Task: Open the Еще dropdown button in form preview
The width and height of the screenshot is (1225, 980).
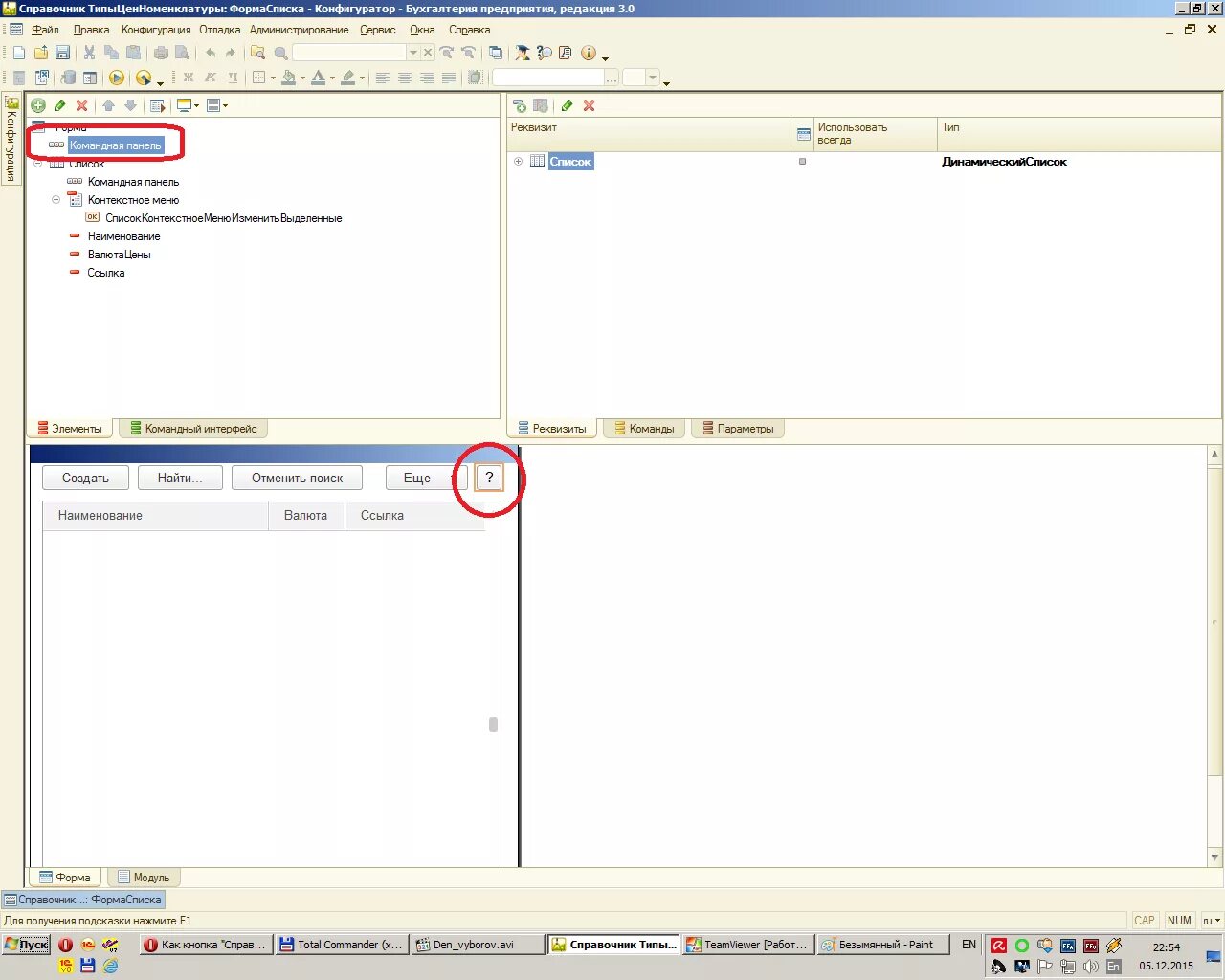Action: [x=426, y=478]
